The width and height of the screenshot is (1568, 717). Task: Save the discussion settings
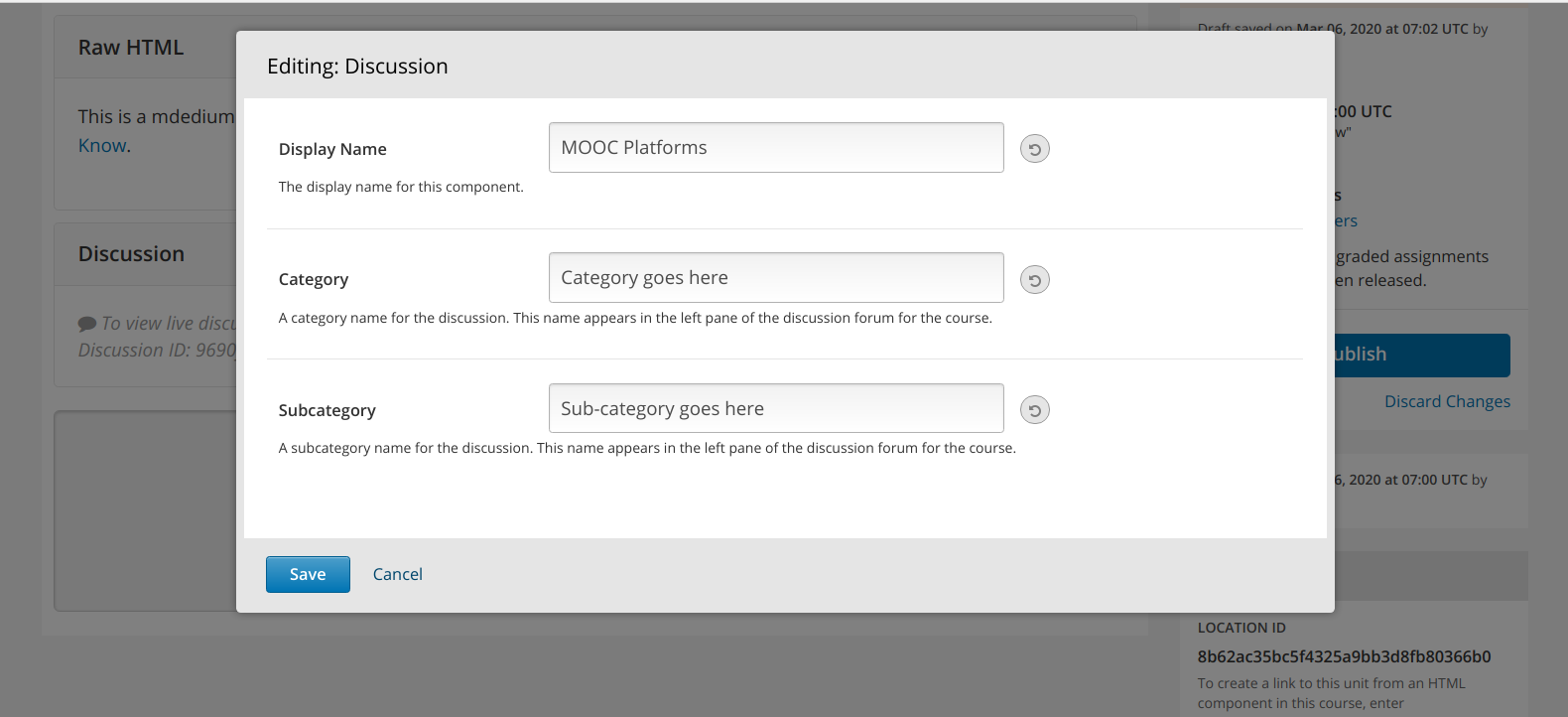click(x=308, y=574)
